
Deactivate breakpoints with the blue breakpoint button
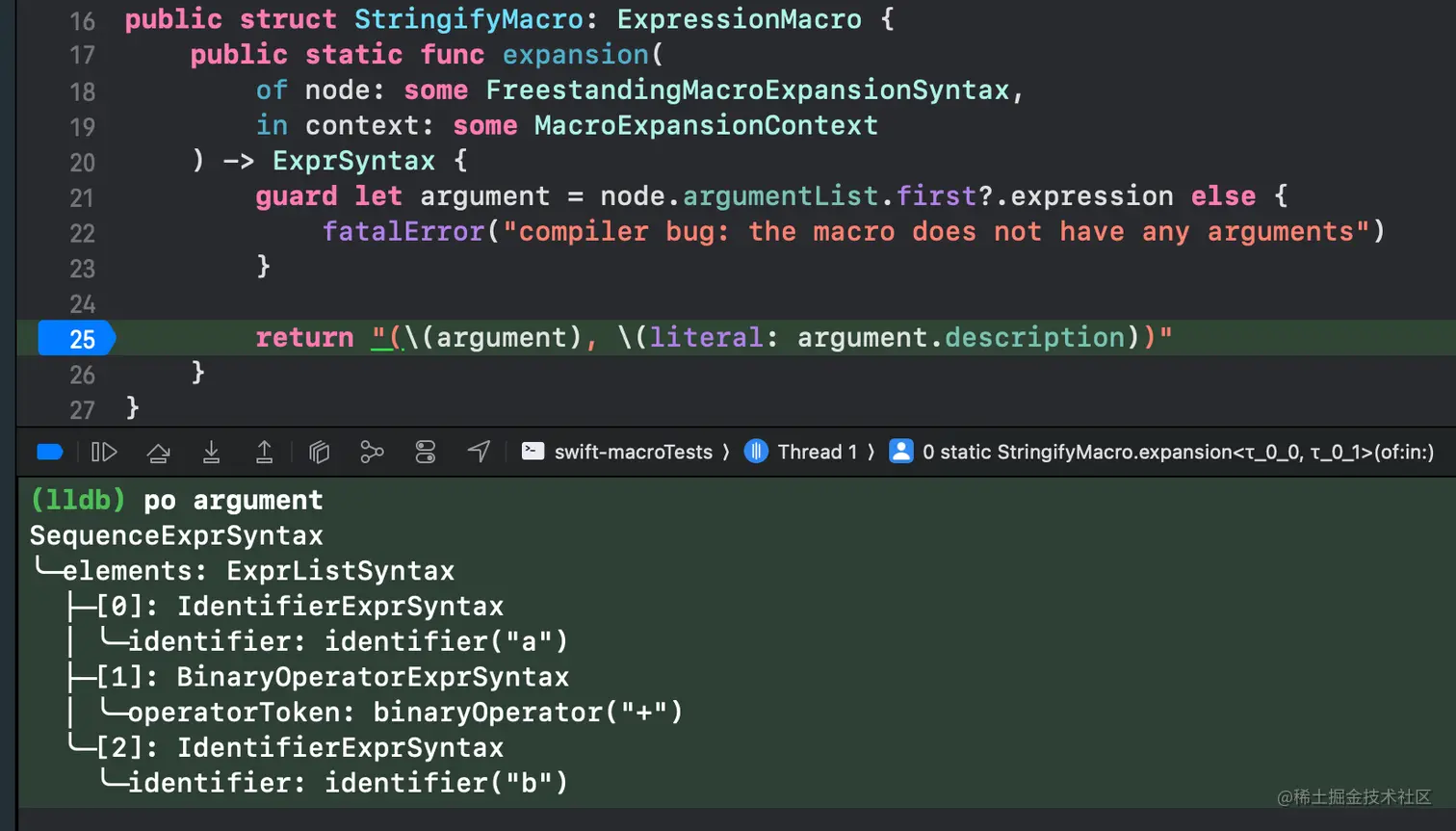coord(50,452)
